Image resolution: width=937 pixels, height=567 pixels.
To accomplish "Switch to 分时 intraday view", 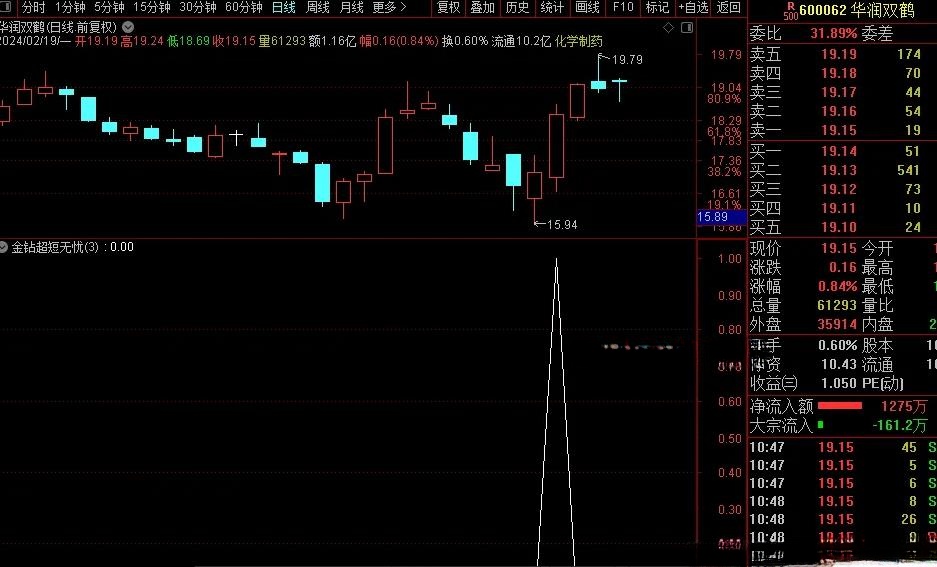I will click(34, 7).
